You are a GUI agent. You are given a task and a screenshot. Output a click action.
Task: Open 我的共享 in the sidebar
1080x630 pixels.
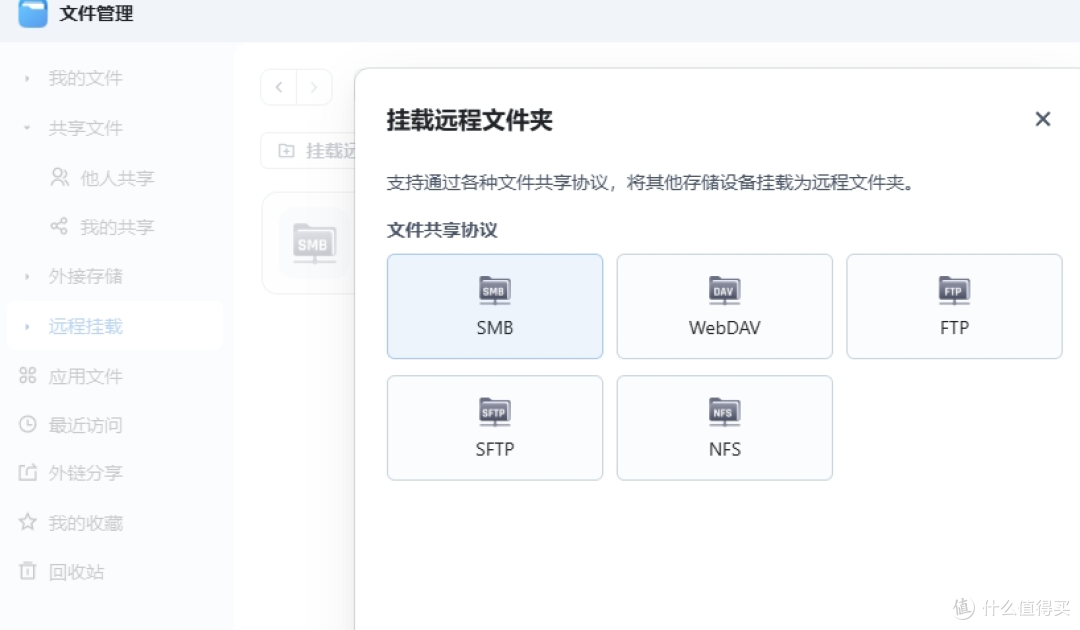tap(117, 227)
